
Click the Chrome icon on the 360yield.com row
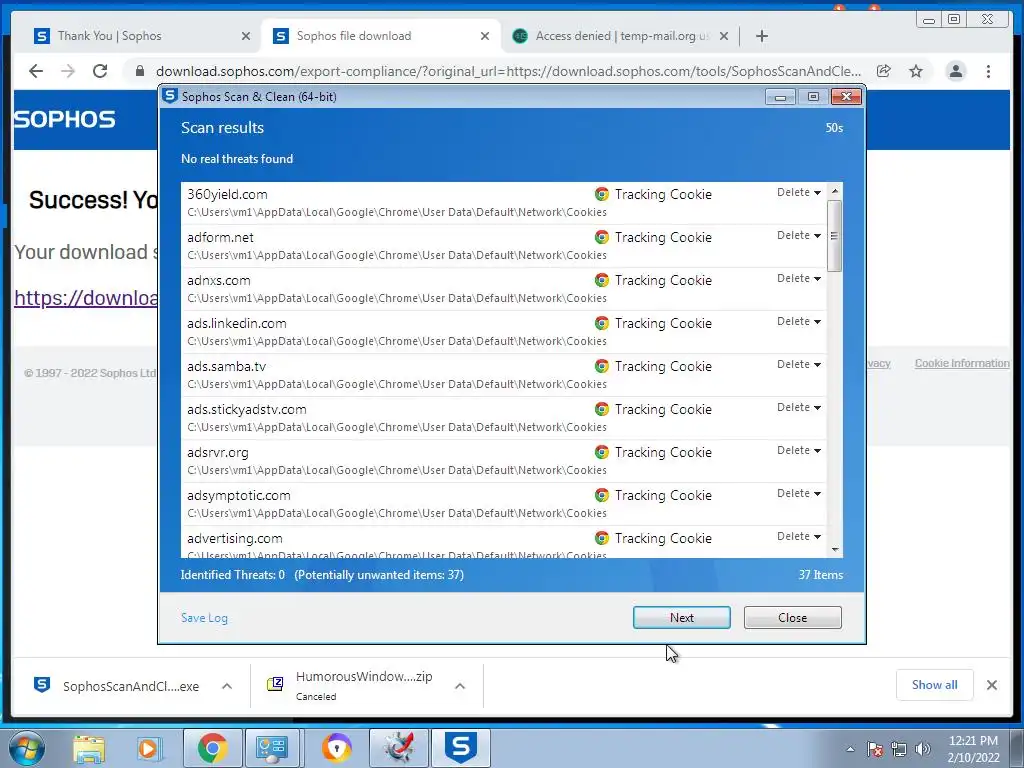tap(601, 194)
